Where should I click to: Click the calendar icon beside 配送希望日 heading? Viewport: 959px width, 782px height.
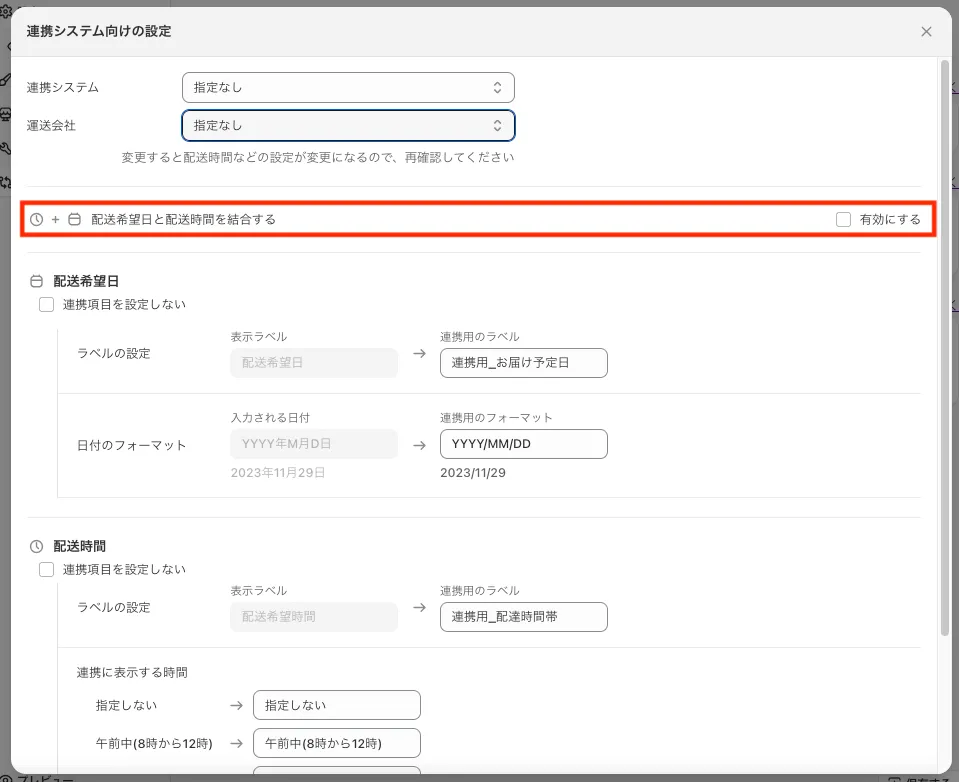point(37,282)
